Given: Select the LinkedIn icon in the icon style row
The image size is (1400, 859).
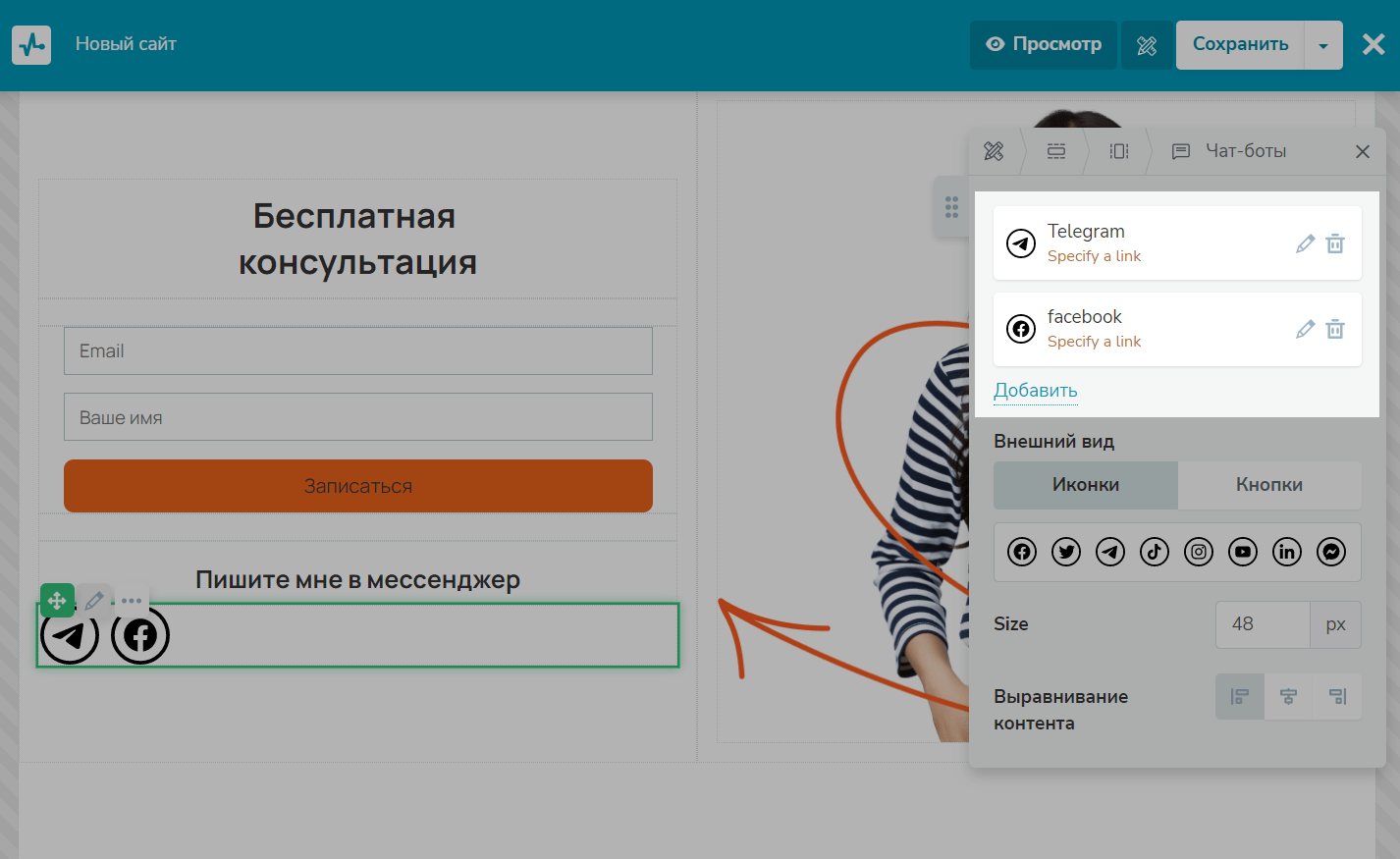Looking at the screenshot, I should 1287,552.
